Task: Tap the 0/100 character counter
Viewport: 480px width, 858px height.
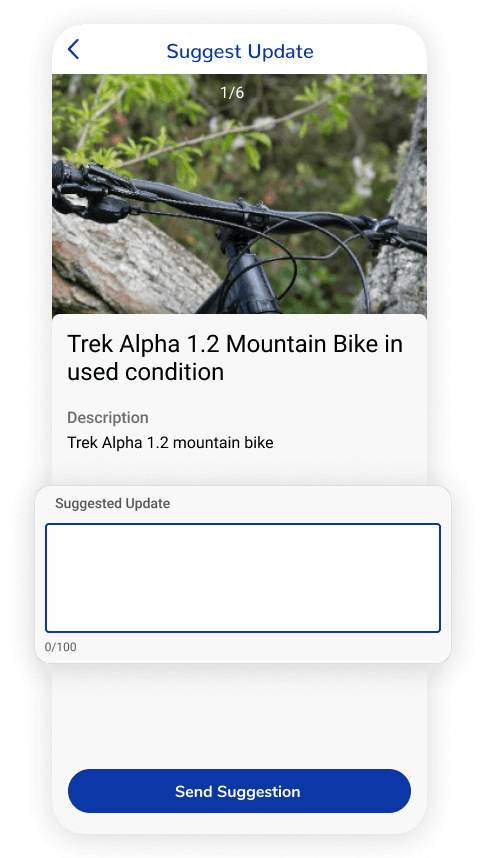Action: [61, 647]
